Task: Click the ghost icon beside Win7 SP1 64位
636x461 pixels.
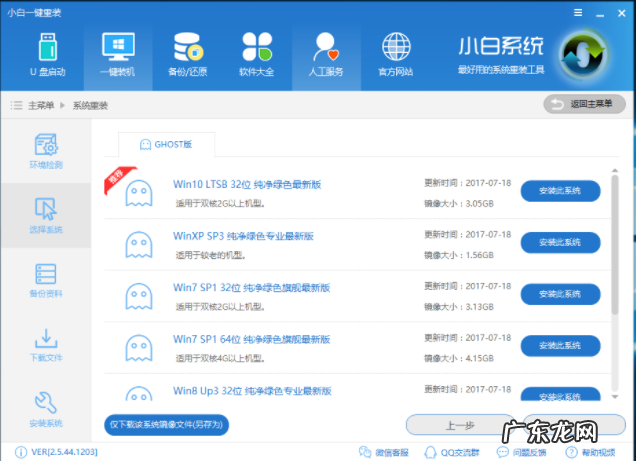Action: (139, 348)
